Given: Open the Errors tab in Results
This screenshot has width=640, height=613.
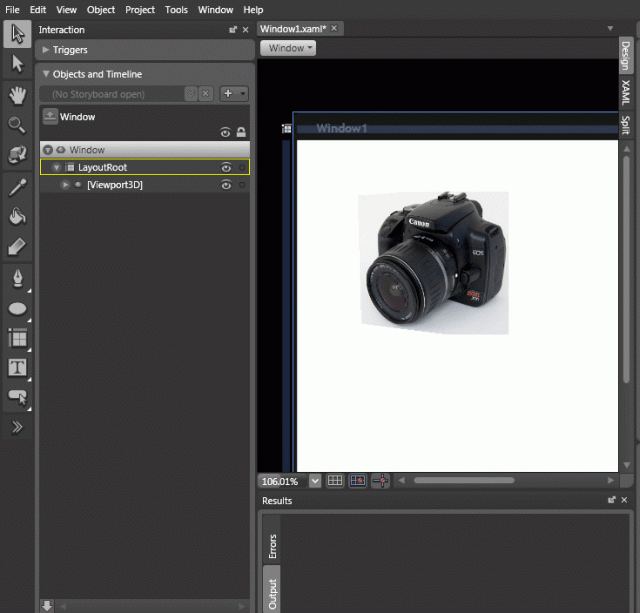Looking at the screenshot, I should coord(272,546).
